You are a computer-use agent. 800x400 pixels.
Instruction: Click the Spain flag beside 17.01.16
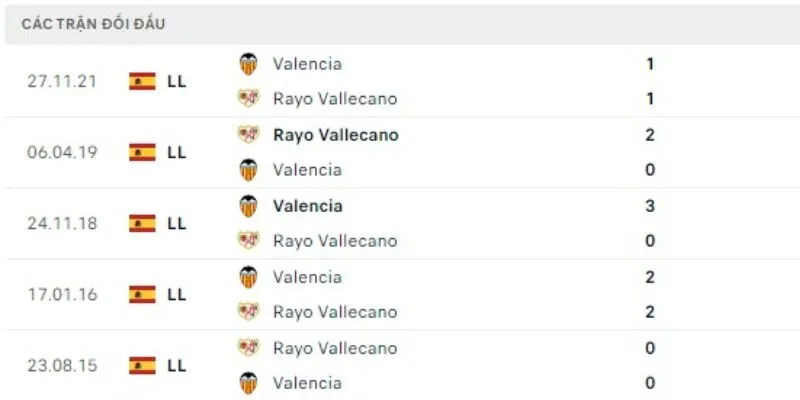(x=142, y=294)
